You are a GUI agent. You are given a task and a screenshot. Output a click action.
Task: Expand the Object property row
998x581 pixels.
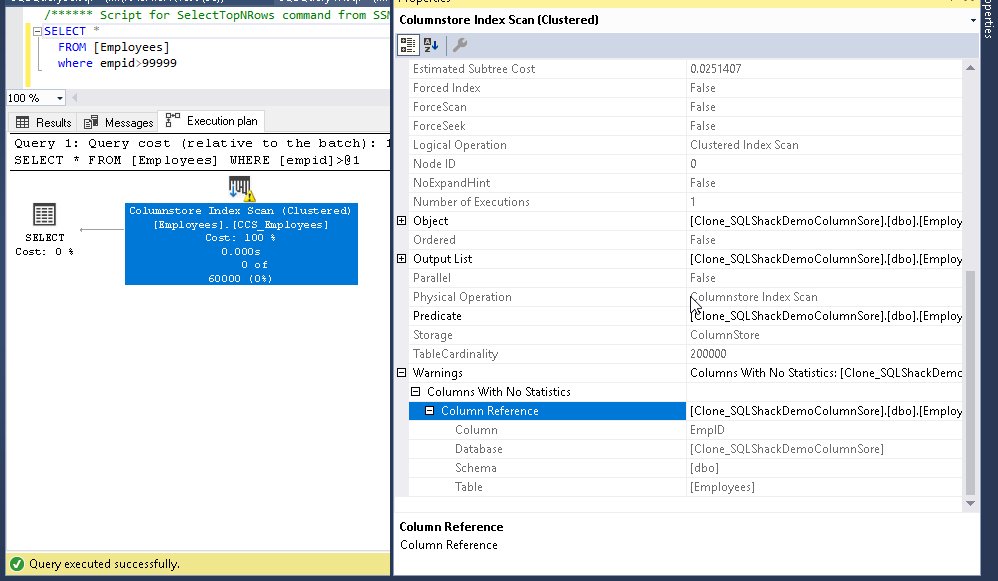(x=402, y=221)
